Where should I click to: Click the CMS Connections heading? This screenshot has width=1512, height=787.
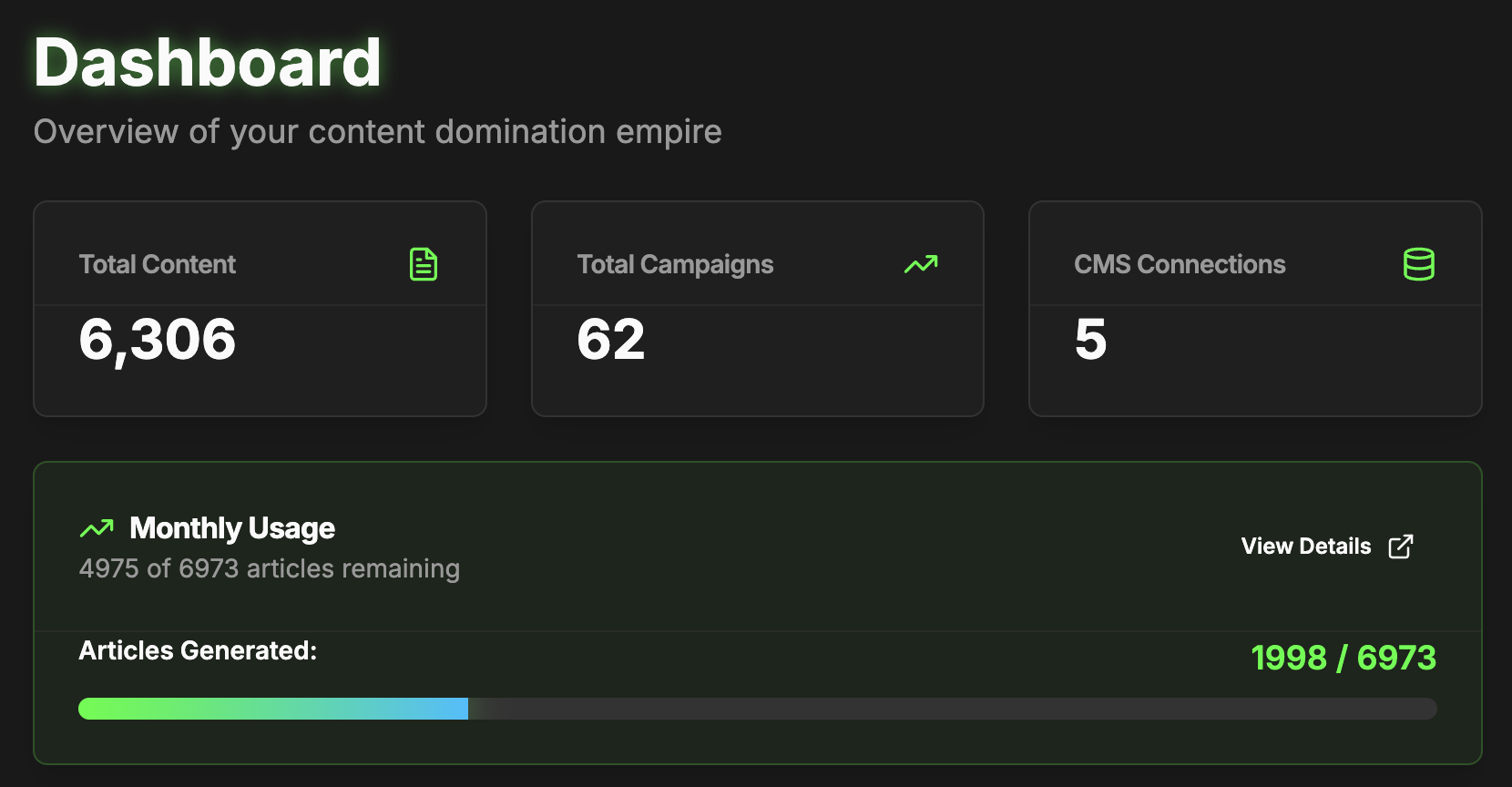tap(1180, 264)
